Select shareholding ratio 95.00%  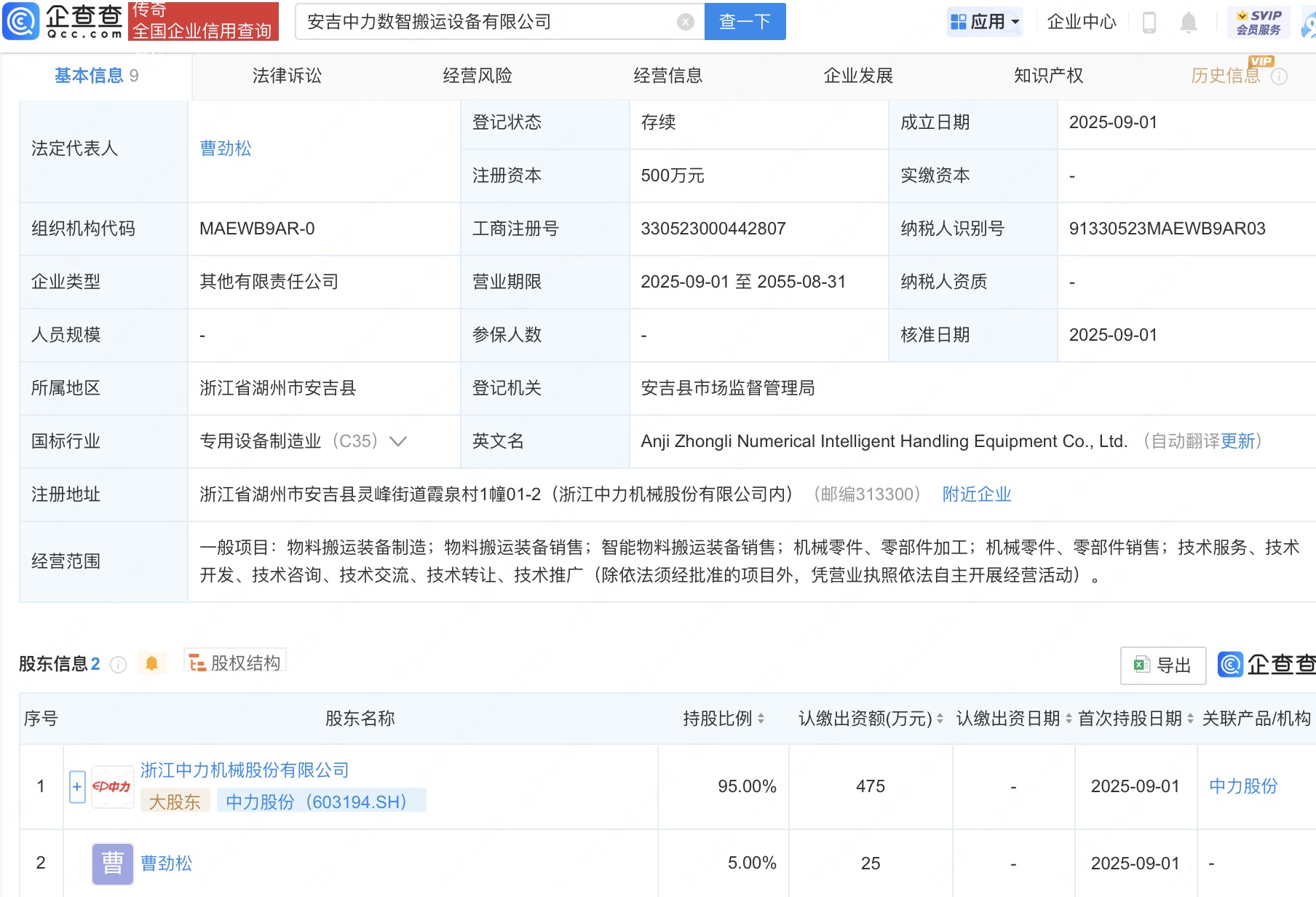pos(747,786)
